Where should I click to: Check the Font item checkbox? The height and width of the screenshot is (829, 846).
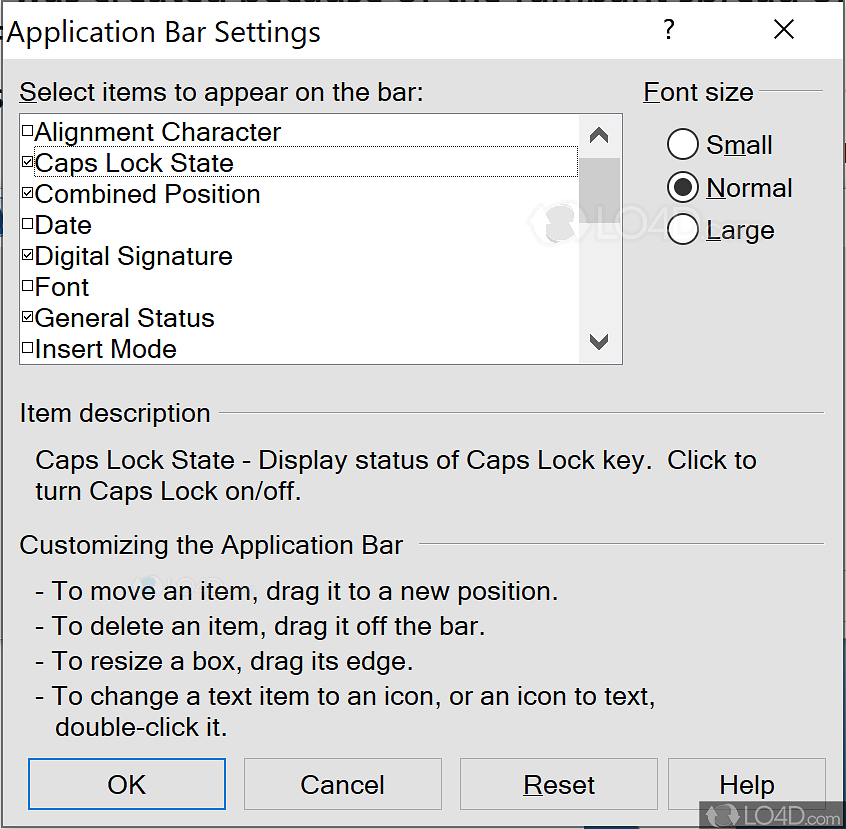(x=28, y=287)
